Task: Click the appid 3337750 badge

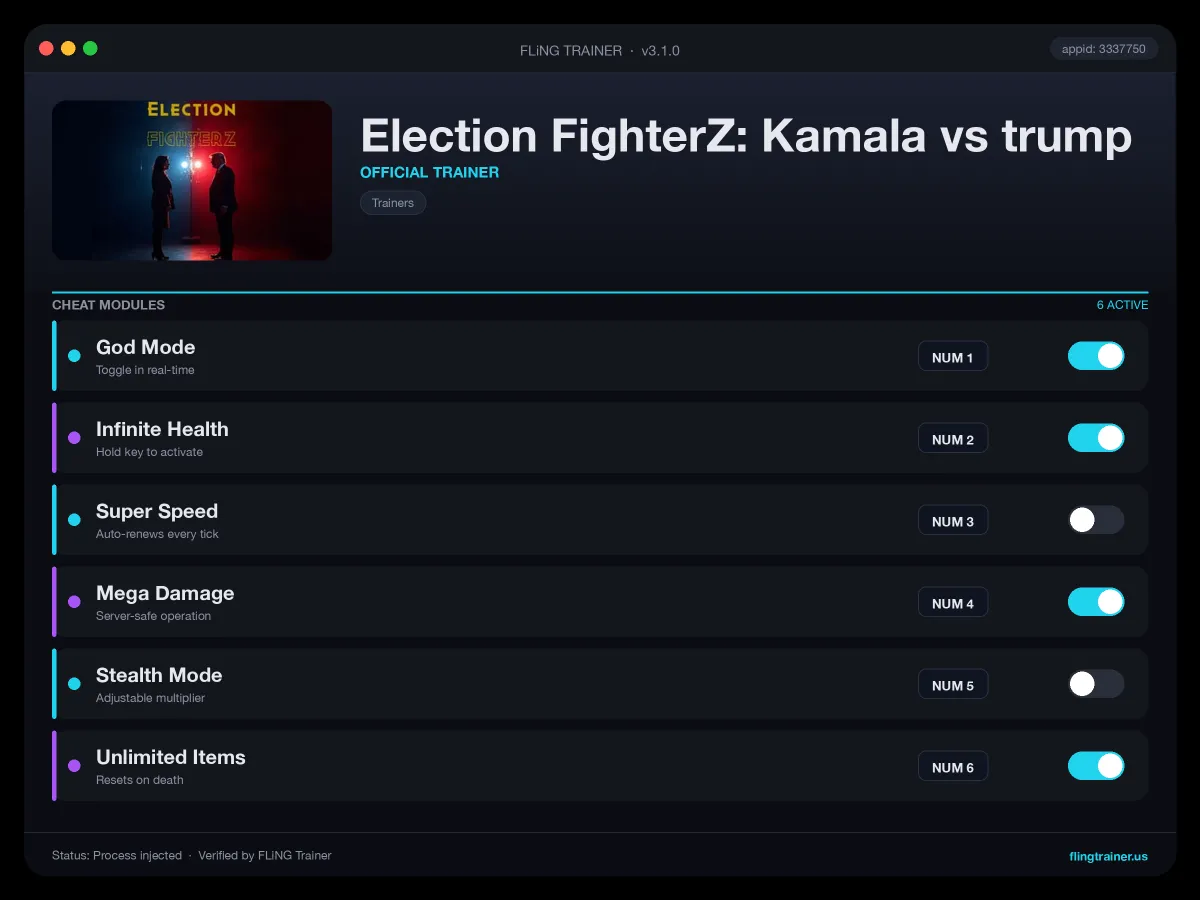Action: pyautogui.click(x=1104, y=49)
